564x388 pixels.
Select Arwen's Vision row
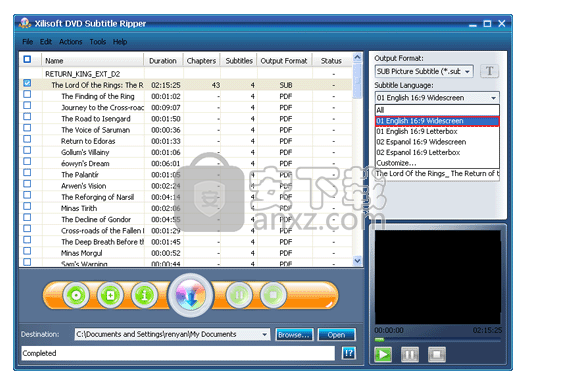coord(186,186)
